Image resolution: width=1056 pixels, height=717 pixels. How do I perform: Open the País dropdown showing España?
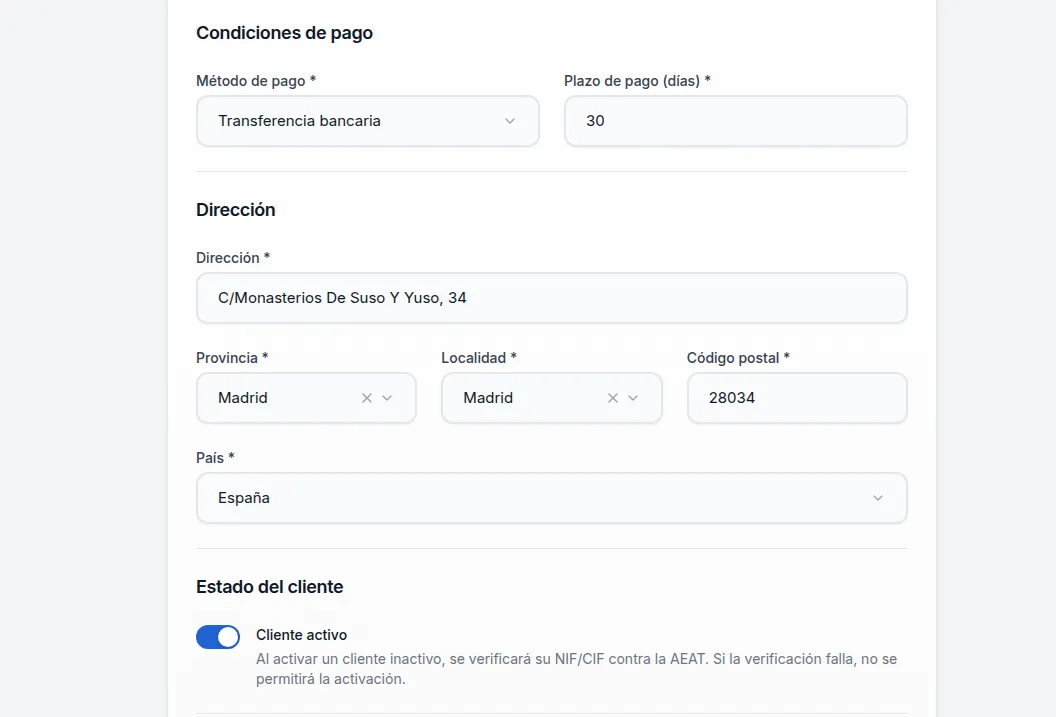coord(540,498)
